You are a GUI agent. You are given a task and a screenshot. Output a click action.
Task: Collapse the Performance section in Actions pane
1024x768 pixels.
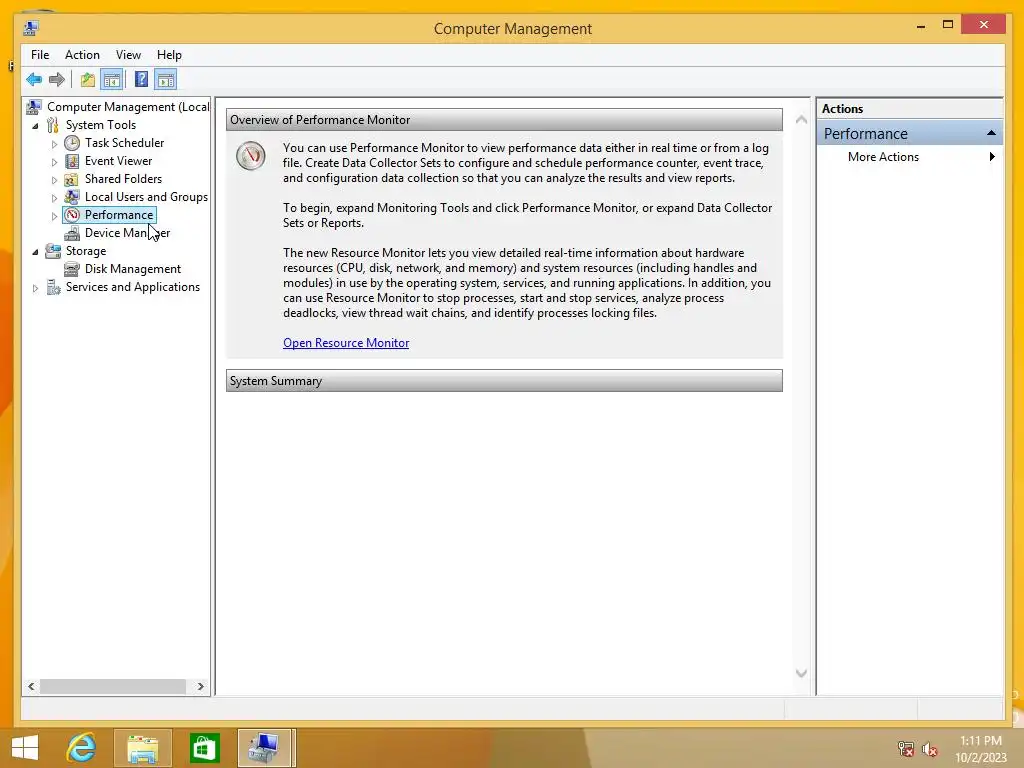(x=991, y=133)
